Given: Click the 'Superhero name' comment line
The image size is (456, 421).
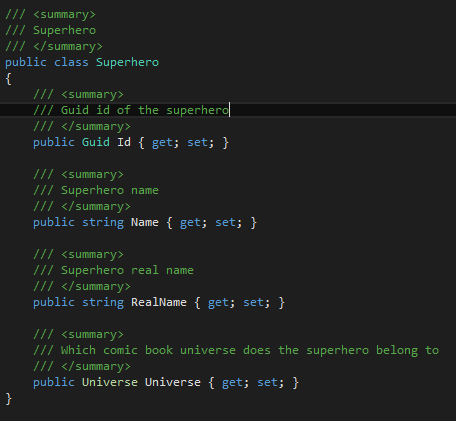Looking at the screenshot, I should [x=96, y=190].
